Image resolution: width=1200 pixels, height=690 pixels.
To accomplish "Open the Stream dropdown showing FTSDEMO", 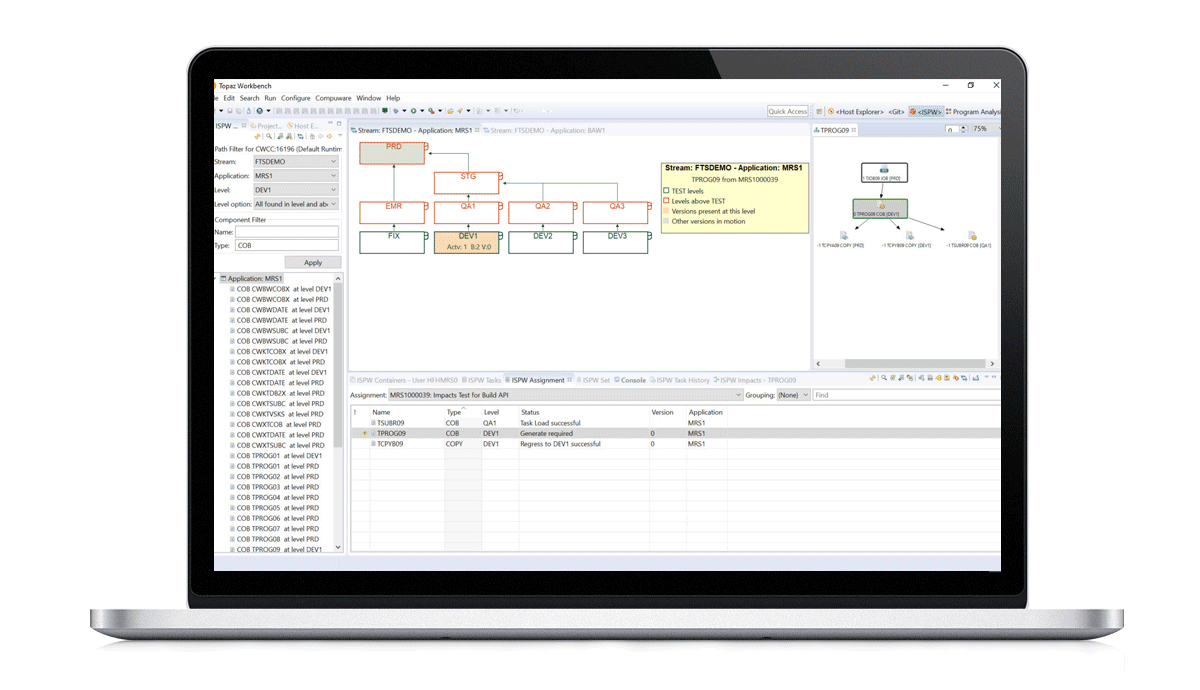I will pyautogui.click(x=296, y=161).
